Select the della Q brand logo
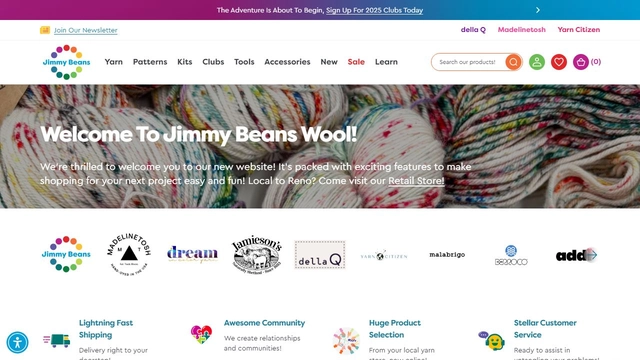Viewport: 640px width, 360px height. [320, 255]
